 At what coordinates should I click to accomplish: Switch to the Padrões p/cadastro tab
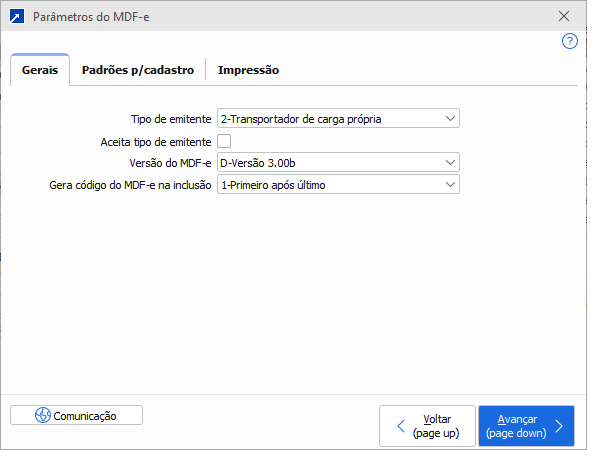click(x=138, y=70)
